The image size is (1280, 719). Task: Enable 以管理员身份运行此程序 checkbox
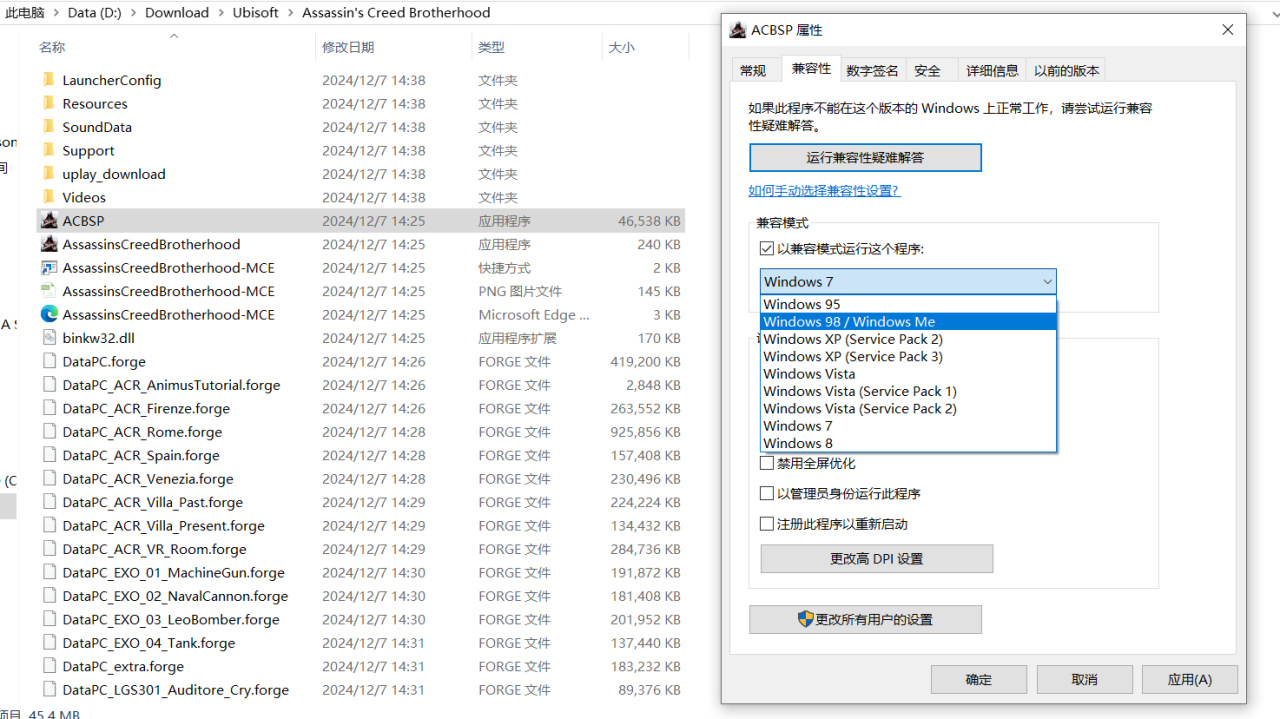pyautogui.click(x=767, y=493)
